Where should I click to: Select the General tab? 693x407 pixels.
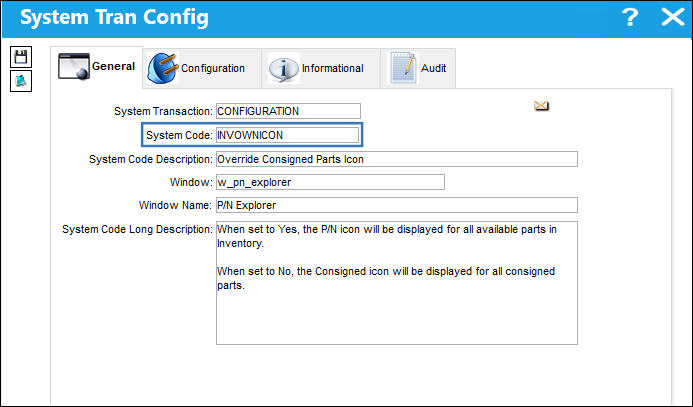click(x=96, y=67)
